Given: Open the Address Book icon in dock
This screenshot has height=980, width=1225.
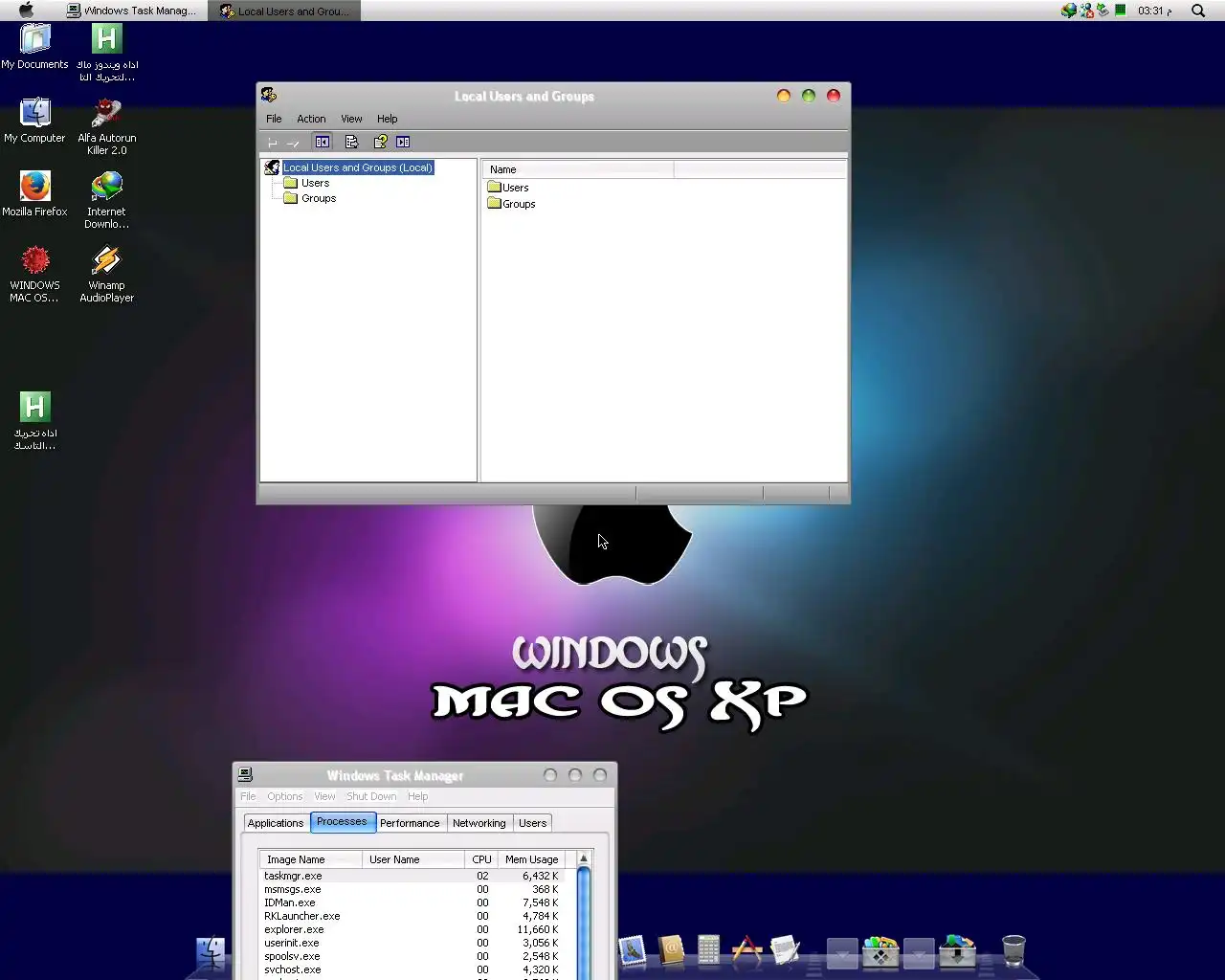Looking at the screenshot, I should coord(671,950).
